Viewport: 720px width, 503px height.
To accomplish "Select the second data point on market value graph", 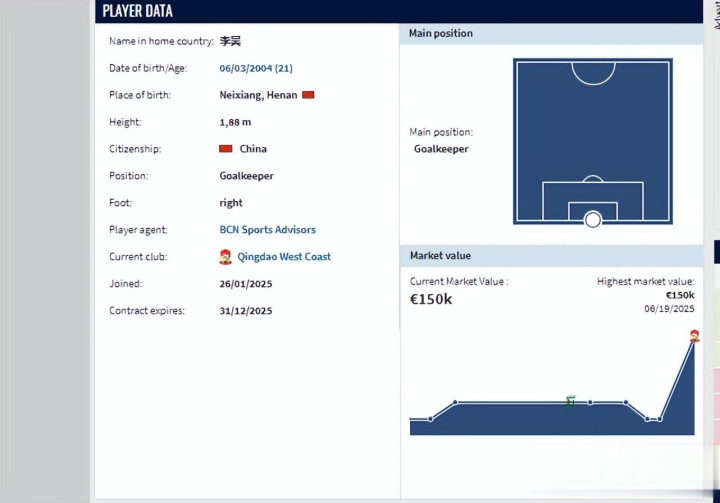I will tap(455, 402).
